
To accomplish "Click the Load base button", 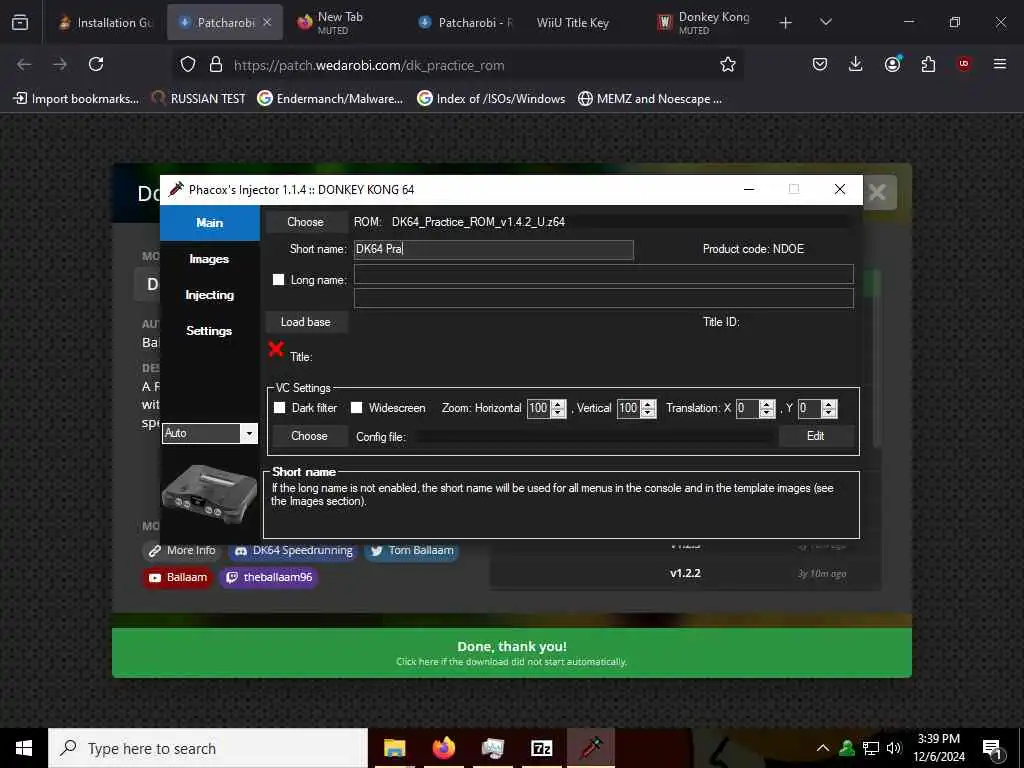I will click(306, 322).
